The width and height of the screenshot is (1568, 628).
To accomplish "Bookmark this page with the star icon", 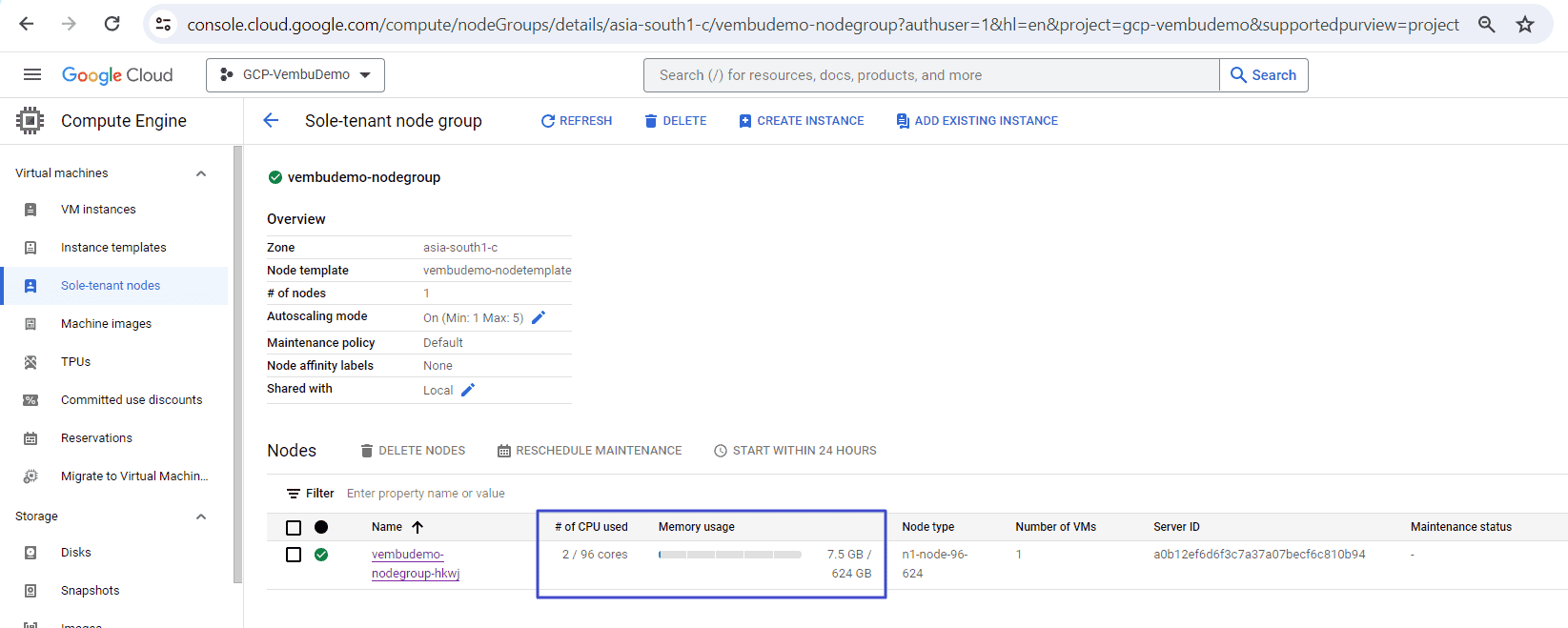I will click(x=1525, y=24).
